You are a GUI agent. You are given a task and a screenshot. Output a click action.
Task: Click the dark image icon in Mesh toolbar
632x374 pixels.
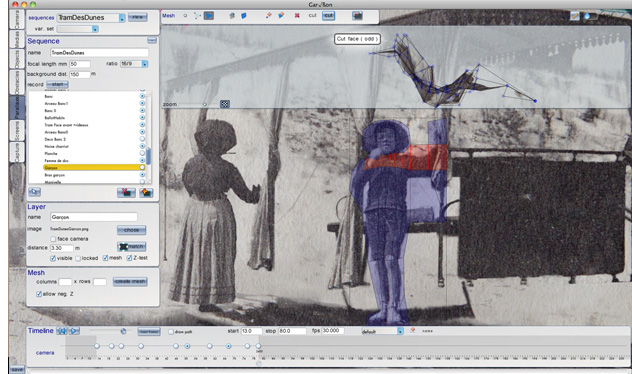pyautogui.click(x=358, y=16)
